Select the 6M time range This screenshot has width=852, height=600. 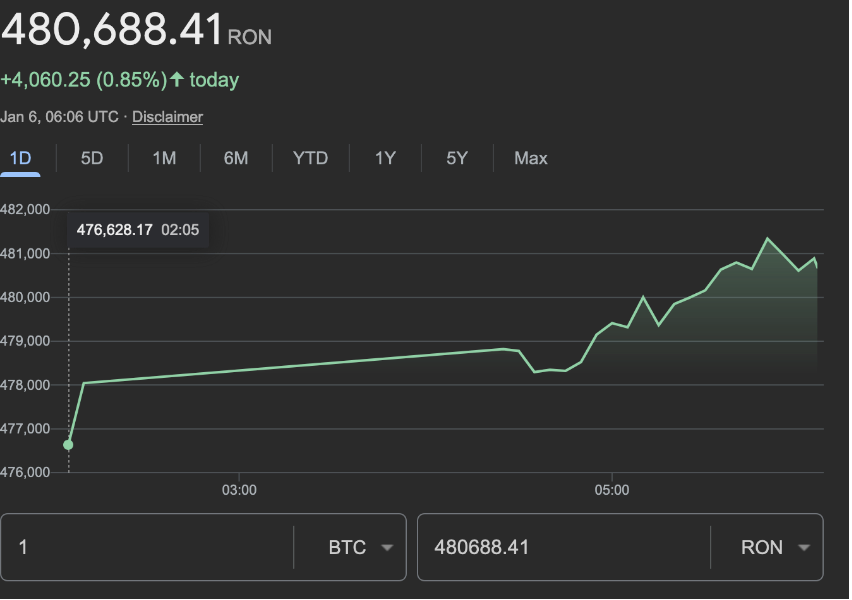pos(236,158)
